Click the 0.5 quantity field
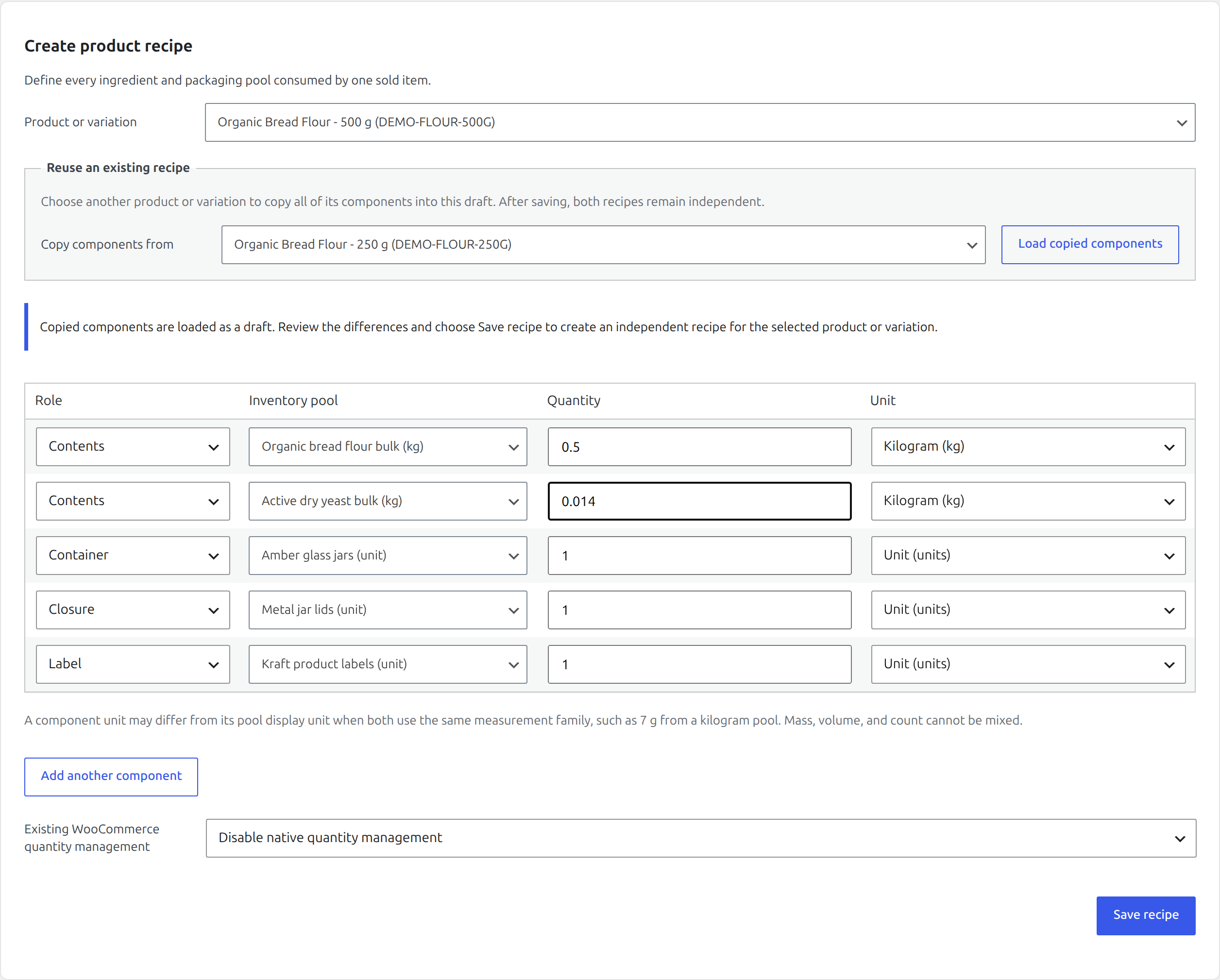 [x=699, y=446]
